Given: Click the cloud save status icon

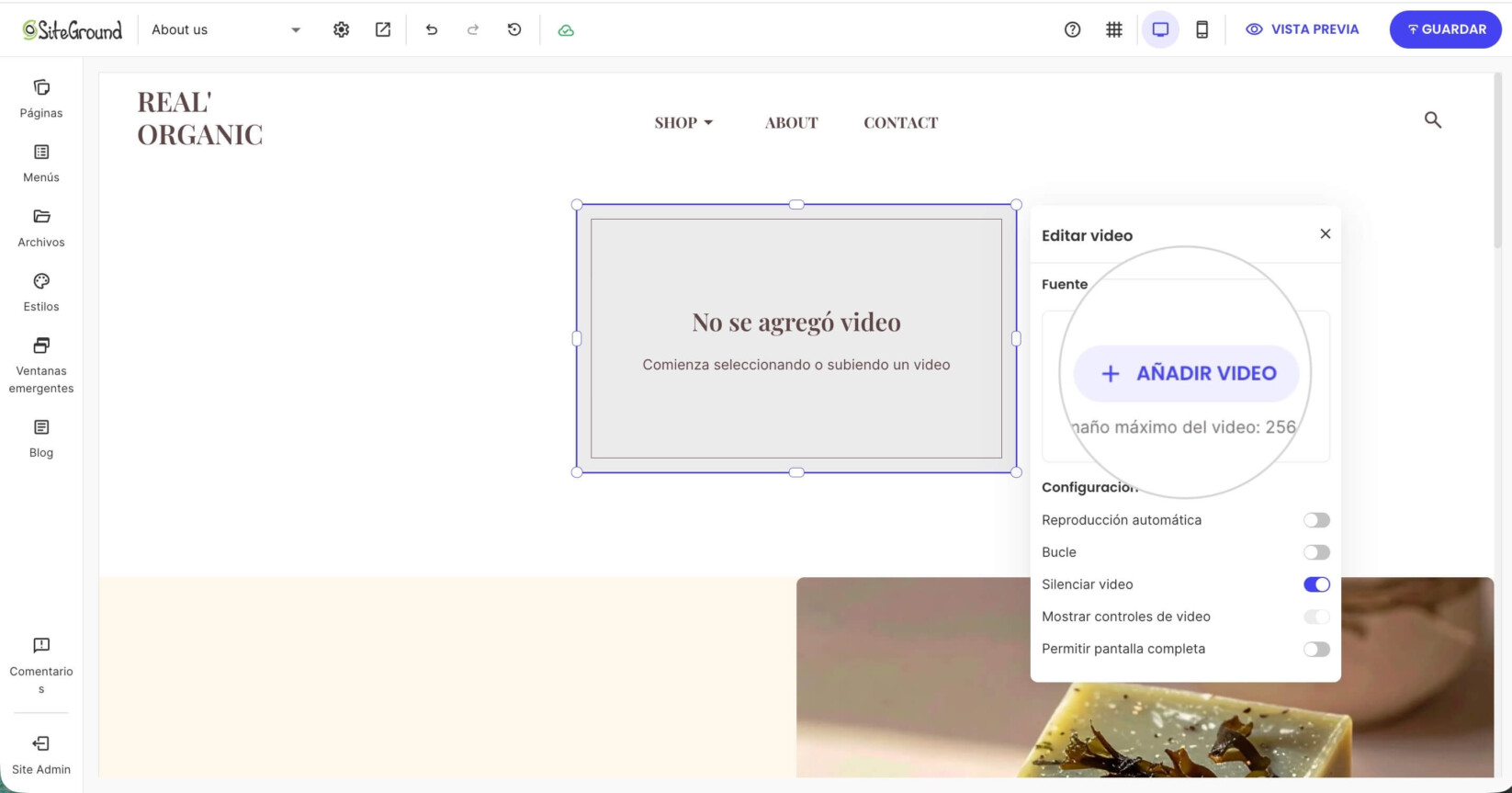Looking at the screenshot, I should click(x=566, y=30).
